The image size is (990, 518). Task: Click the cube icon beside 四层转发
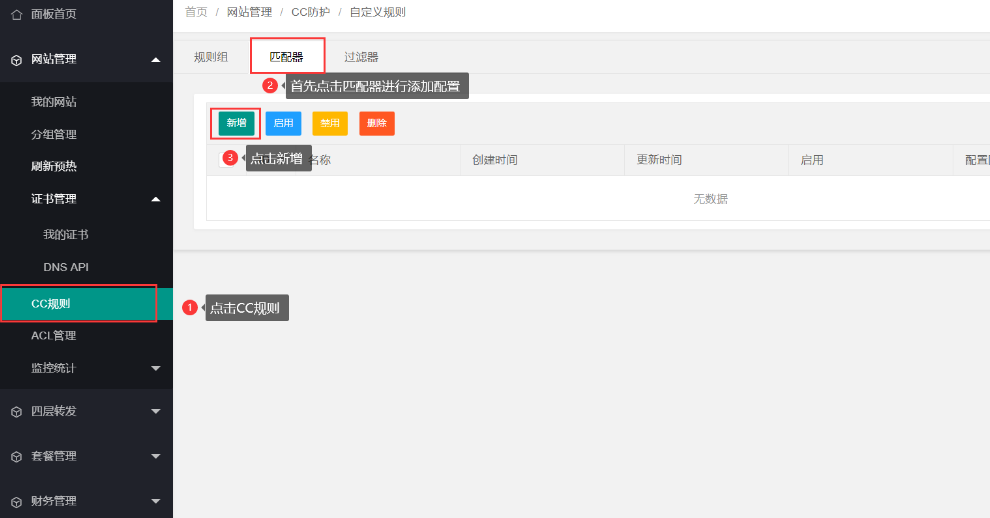point(16,412)
